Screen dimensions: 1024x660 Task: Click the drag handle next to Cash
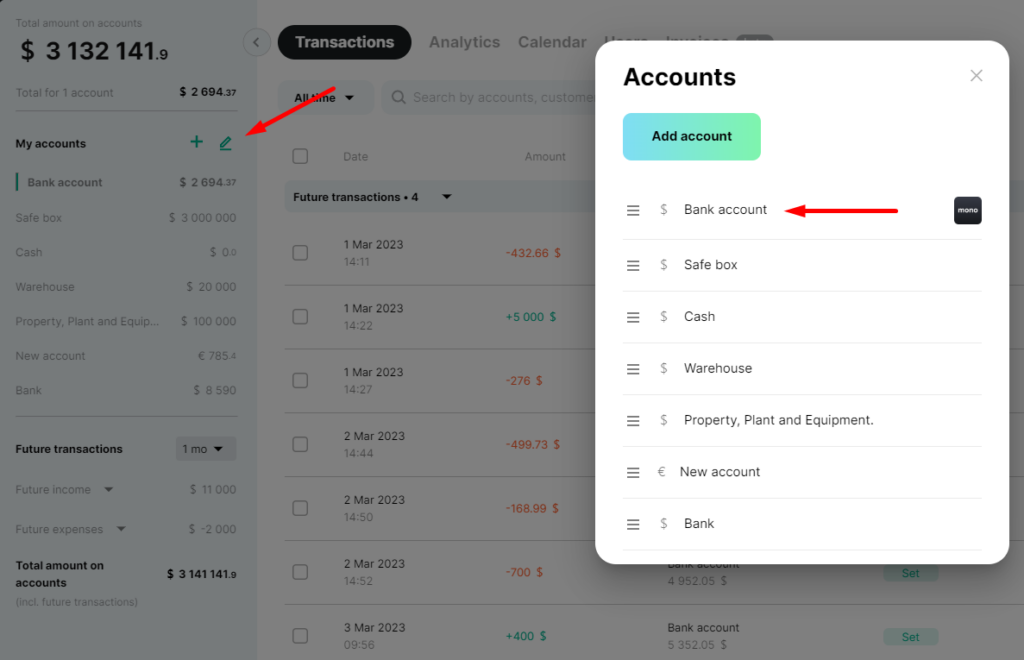click(x=633, y=317)
